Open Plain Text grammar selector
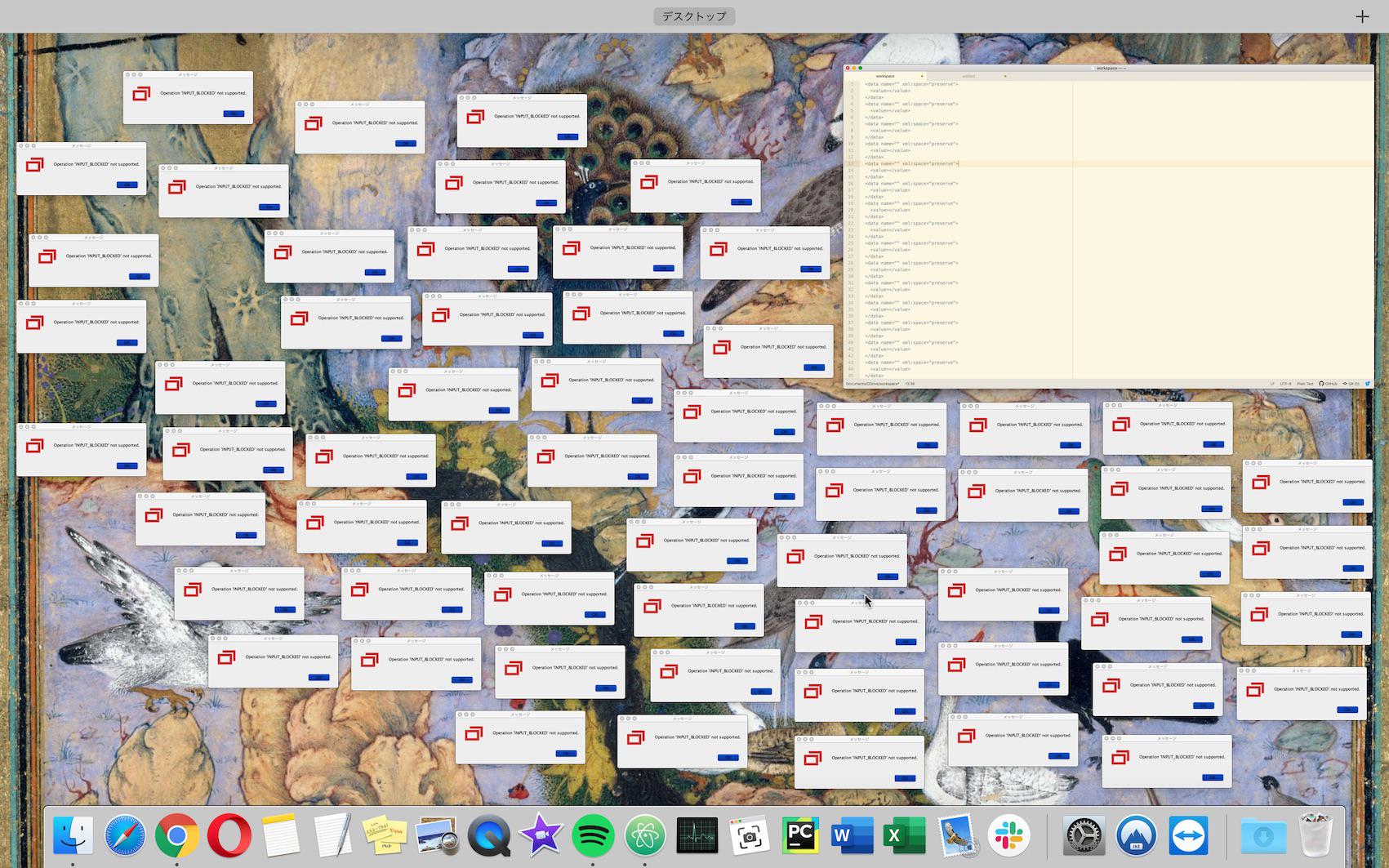This screenshot has width=1389, height=868. click(x=1305, y=384)
